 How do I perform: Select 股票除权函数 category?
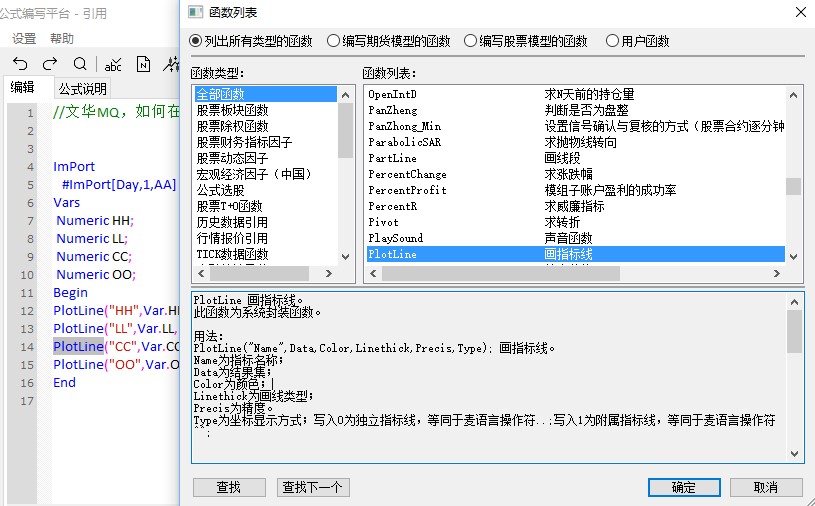(266, 126)
